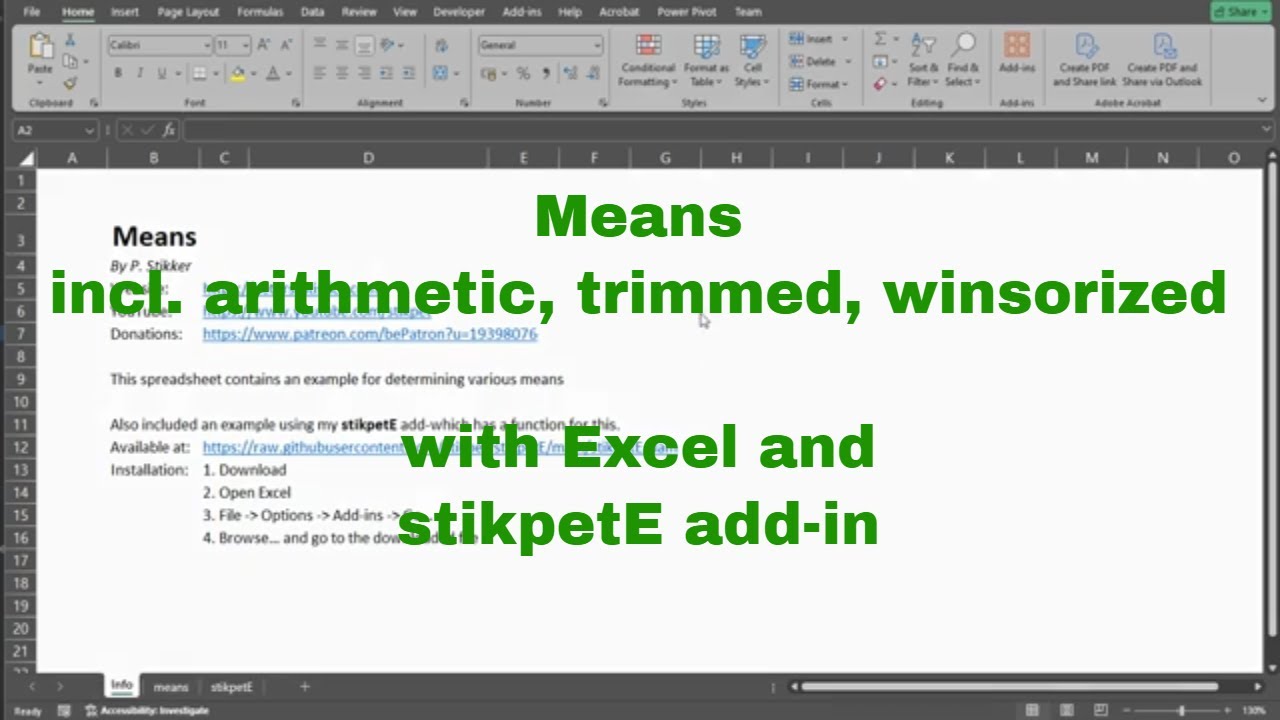Toggle Align Left horizontal alignment

(320, 74)
